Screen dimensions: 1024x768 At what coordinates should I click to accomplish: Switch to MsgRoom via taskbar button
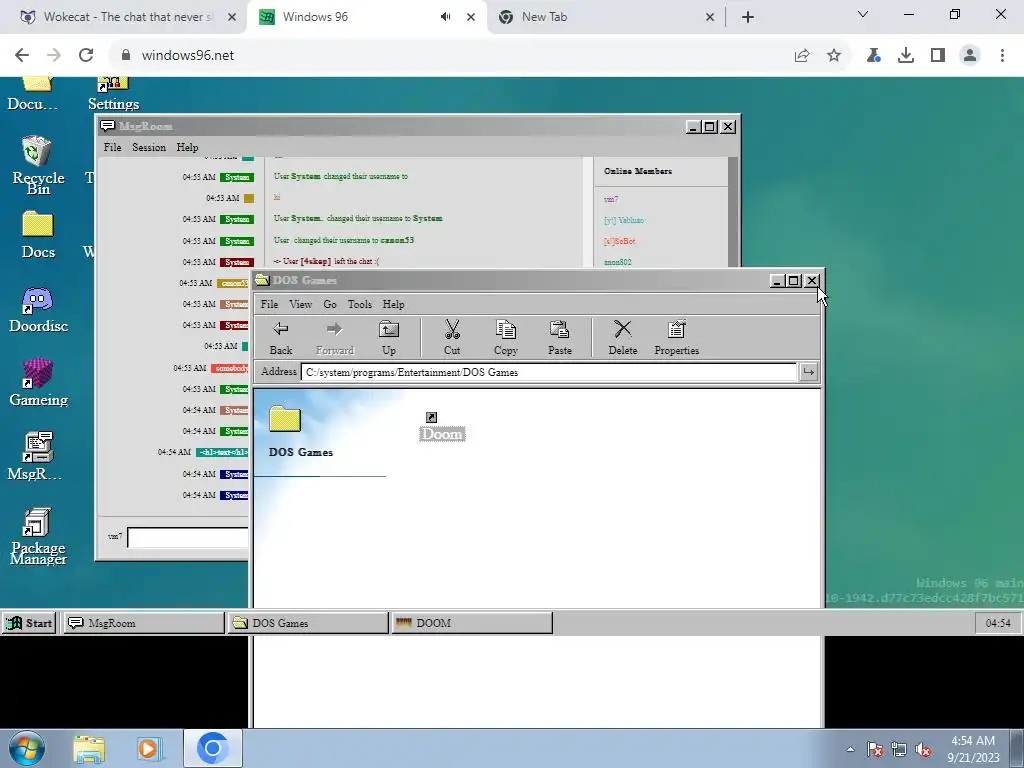[143, 623]
